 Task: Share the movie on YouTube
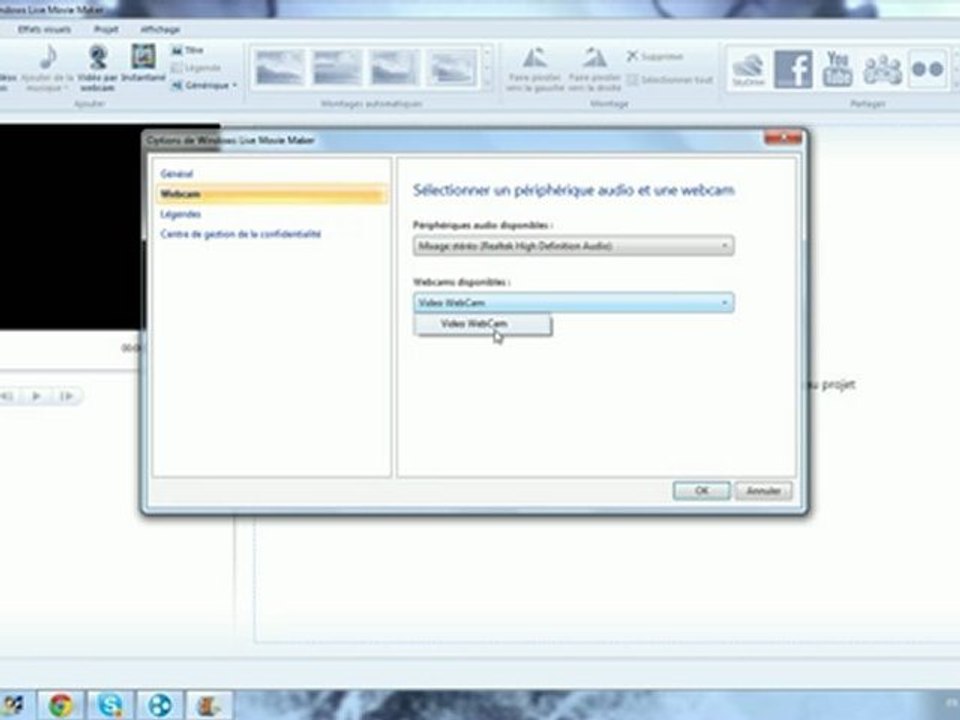tap(837, 69)
